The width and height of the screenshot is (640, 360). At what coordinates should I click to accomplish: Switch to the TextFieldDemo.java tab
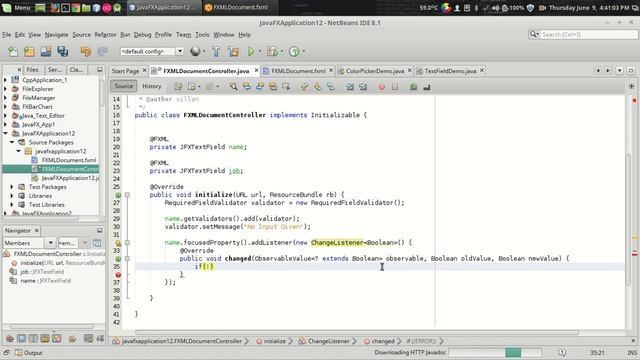click(x=450, y=71)
